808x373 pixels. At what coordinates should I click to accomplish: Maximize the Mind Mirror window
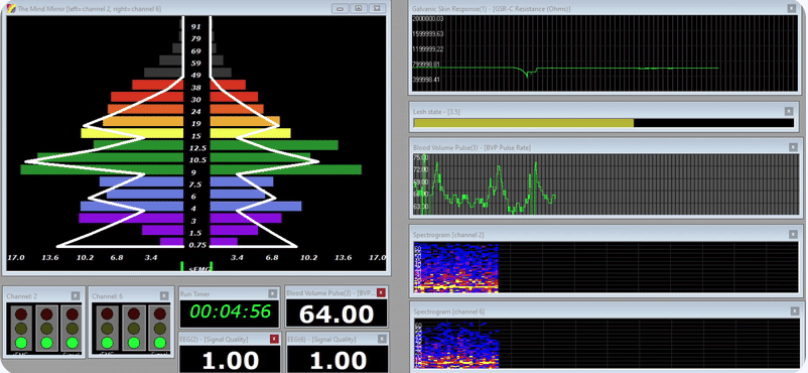[x=358, y=8]
